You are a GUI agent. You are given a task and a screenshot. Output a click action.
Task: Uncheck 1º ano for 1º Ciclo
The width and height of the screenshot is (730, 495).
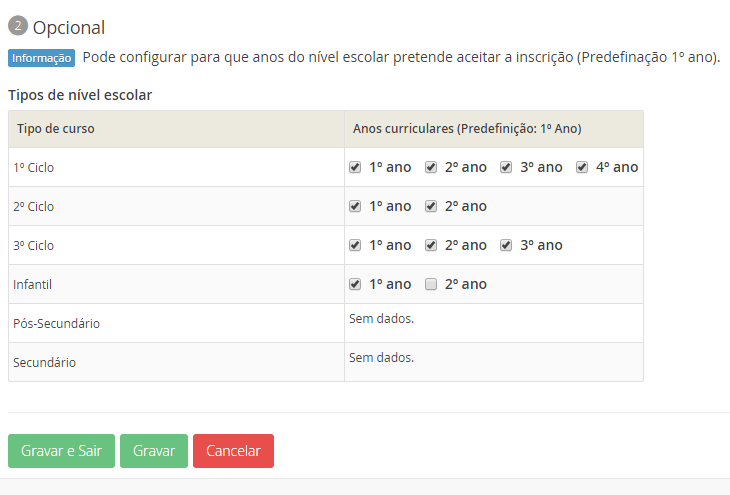[x=355, y=167]
